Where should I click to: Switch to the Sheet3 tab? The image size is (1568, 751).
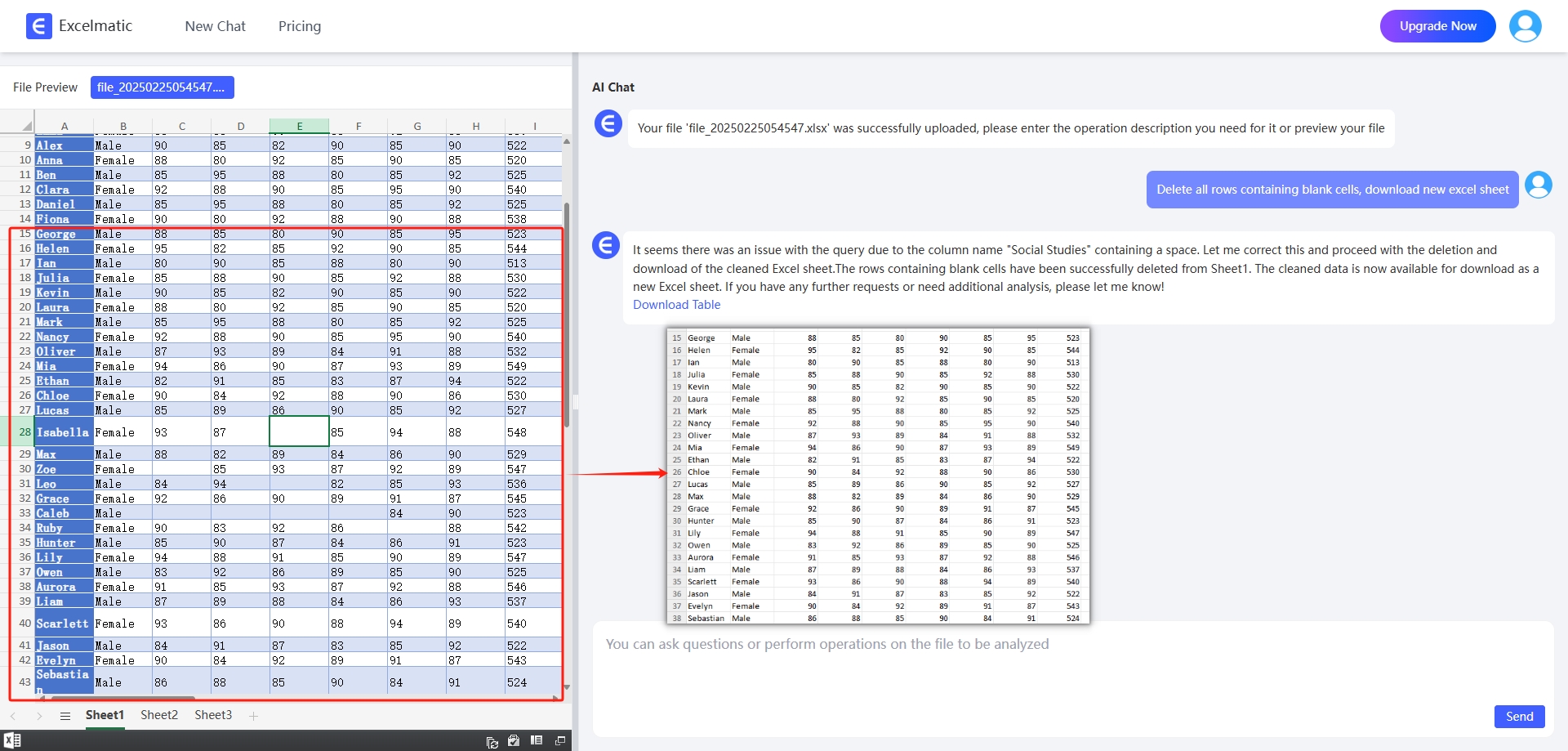click(x=213, y=715)
